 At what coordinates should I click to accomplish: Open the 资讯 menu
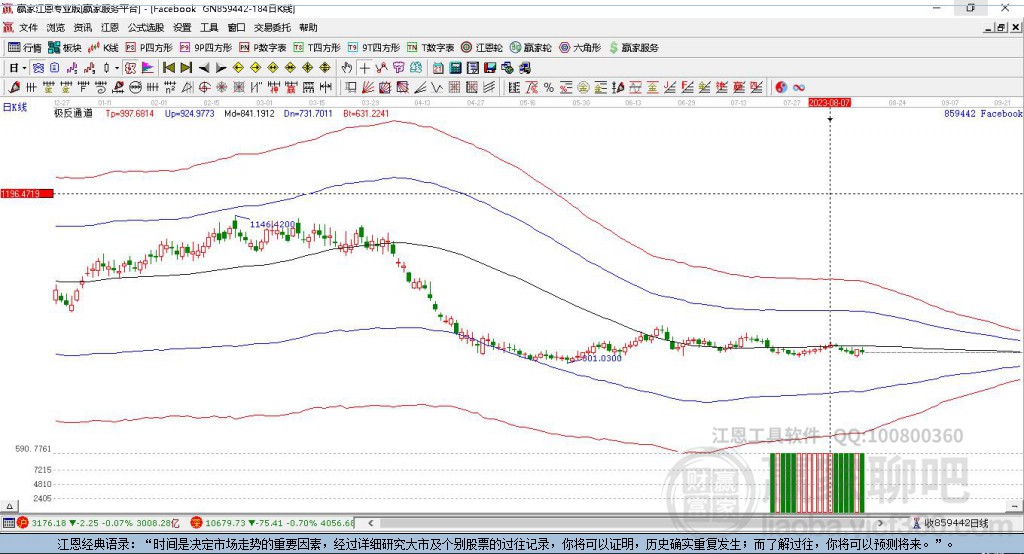[83, 27]
